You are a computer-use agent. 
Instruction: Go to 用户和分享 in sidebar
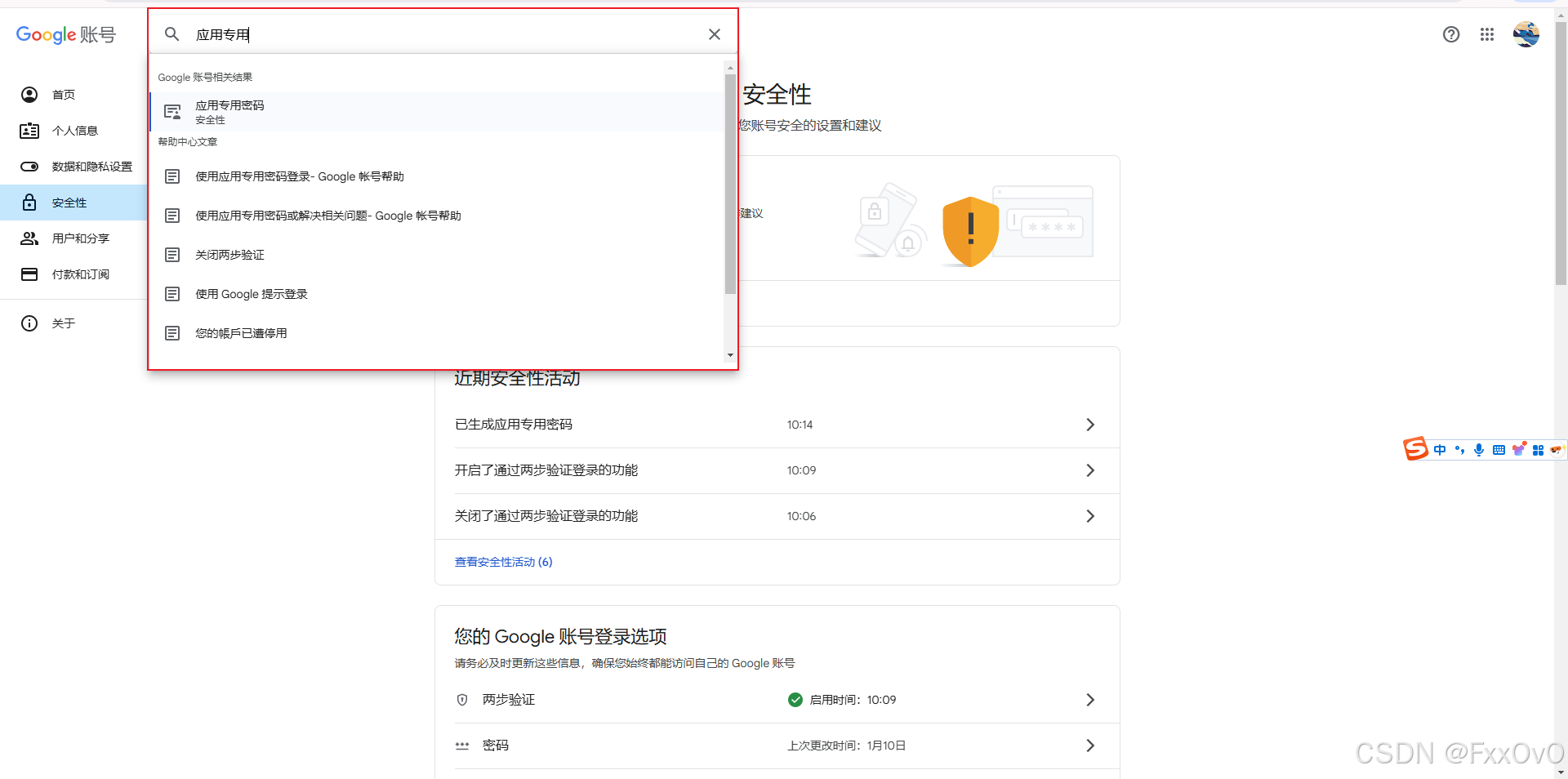(x=73, y=238)
